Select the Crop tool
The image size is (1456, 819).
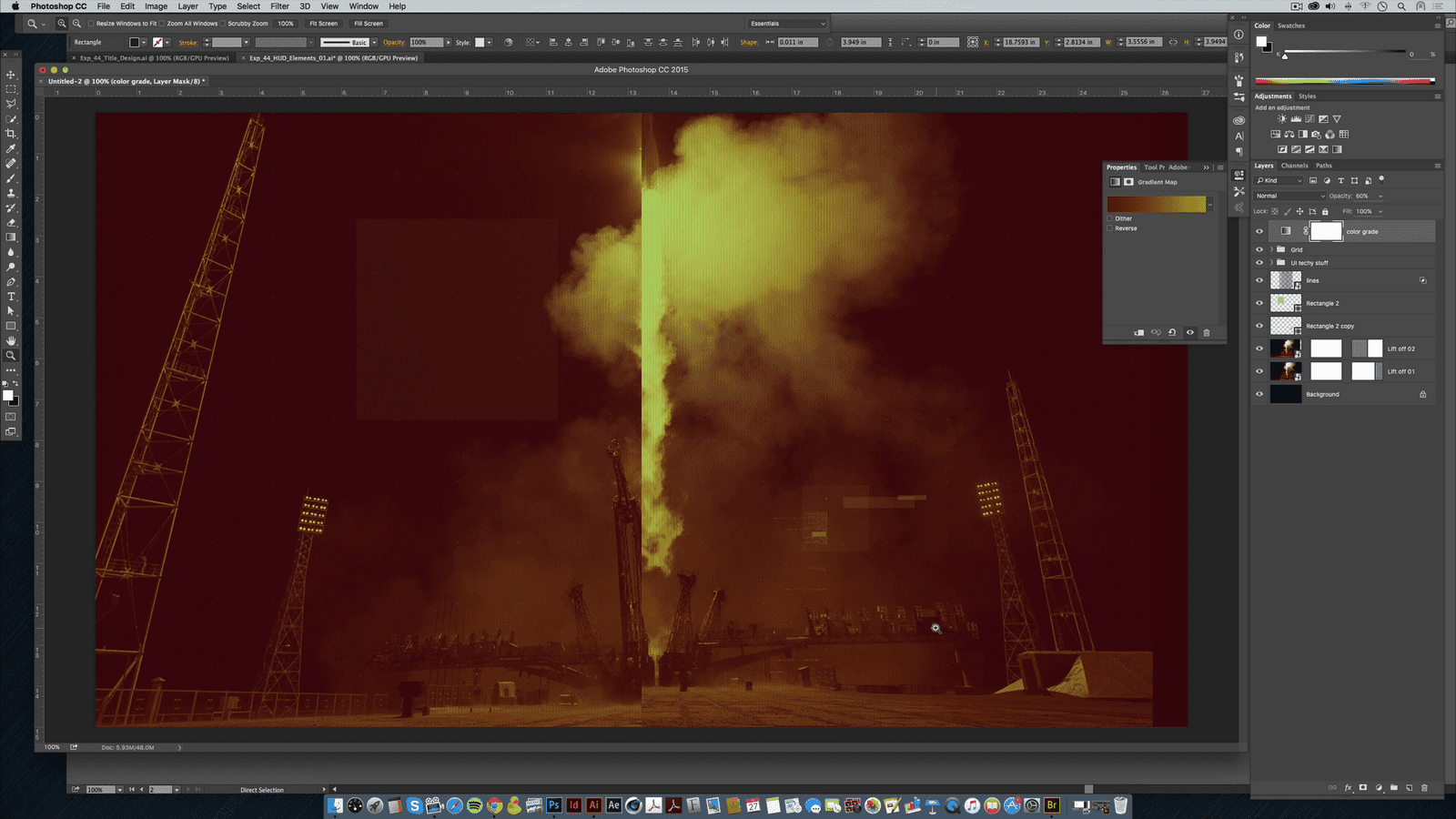click(11, 134)
